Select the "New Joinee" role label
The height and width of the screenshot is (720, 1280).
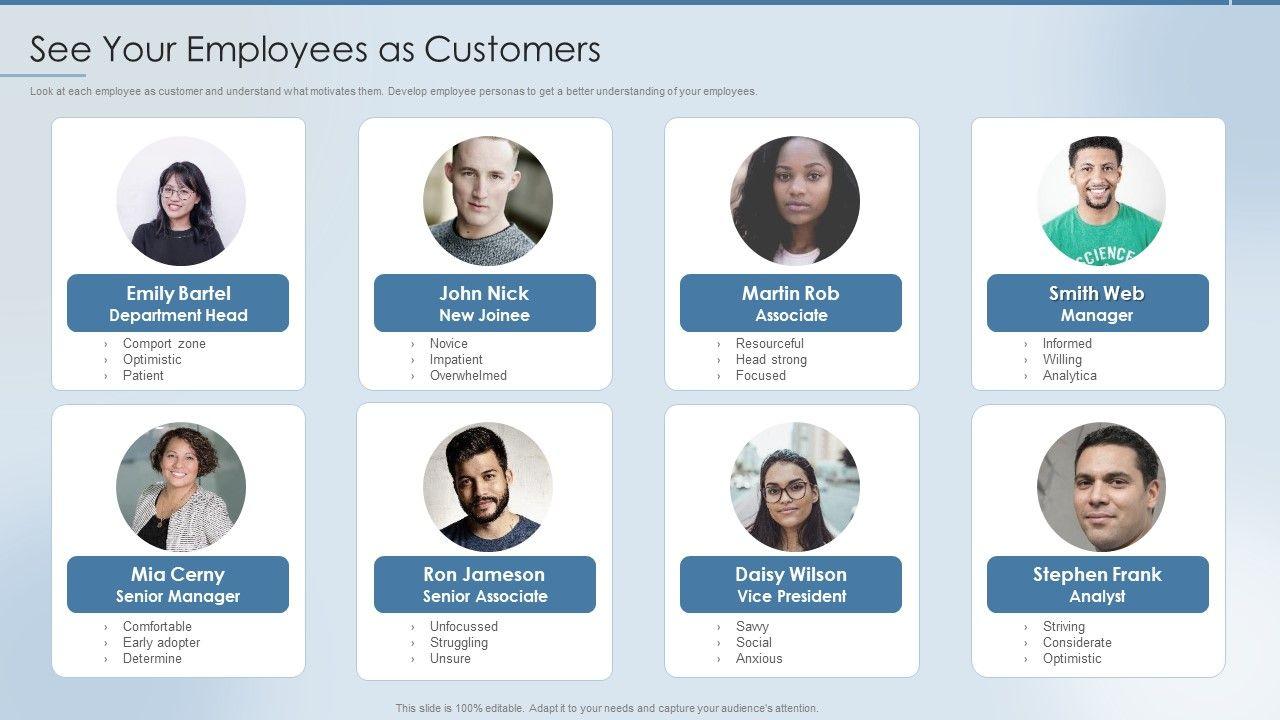tap(484, 315)
